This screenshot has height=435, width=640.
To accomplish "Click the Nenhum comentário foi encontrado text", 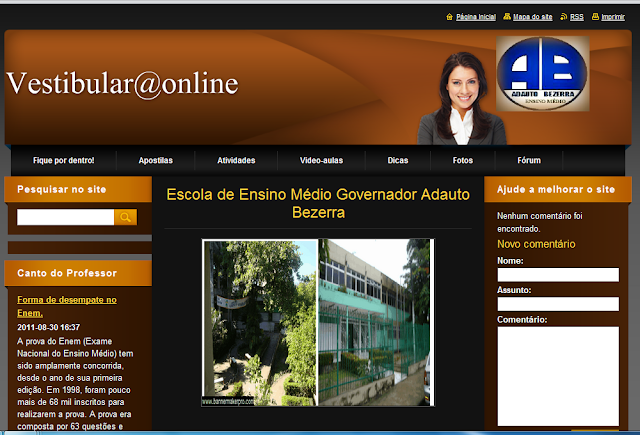I will point(540,222).
